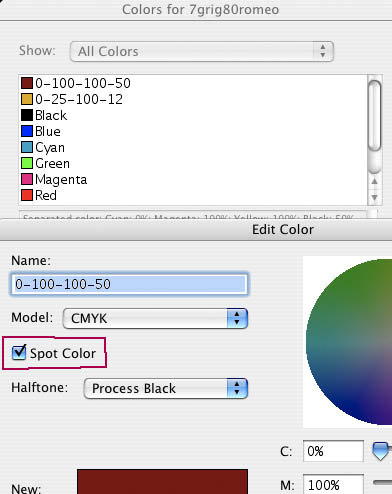Open the Halftone Process Black dropdown
Image resolution: width=392 pixels, height=494 pixels.
click(x=166, y=388)
